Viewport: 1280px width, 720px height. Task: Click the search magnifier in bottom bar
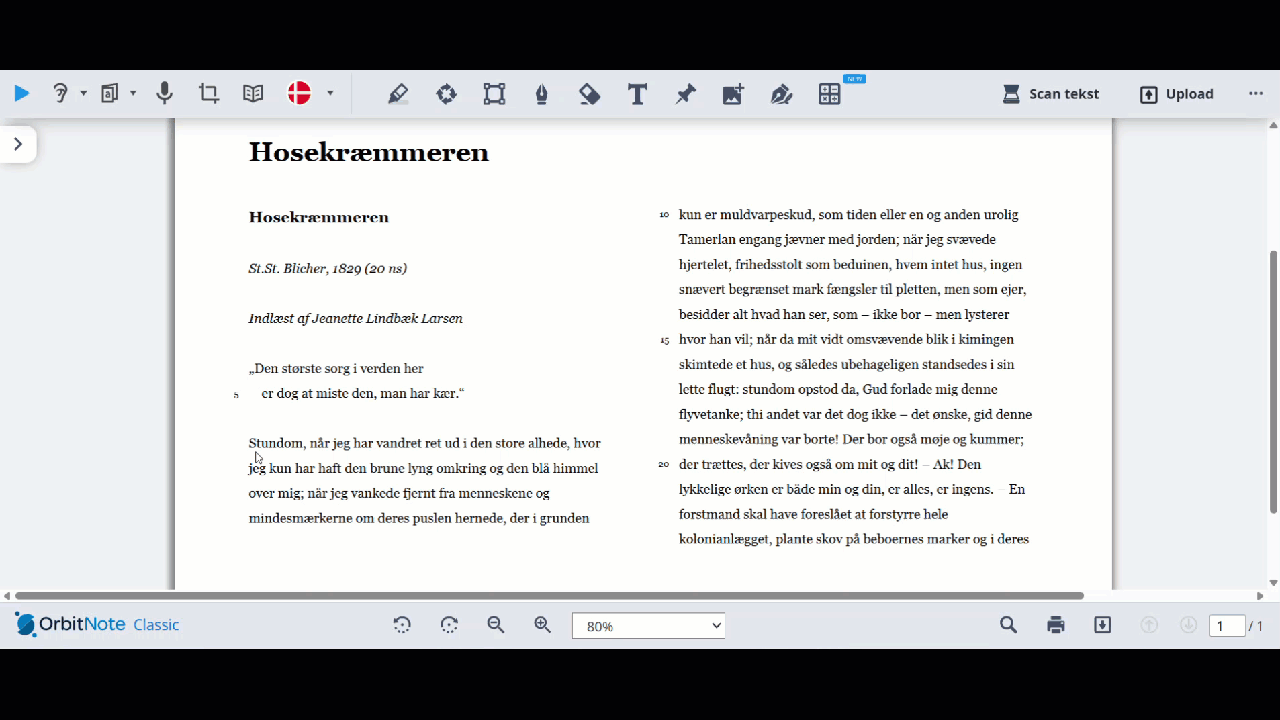(x=1008, y=625)
